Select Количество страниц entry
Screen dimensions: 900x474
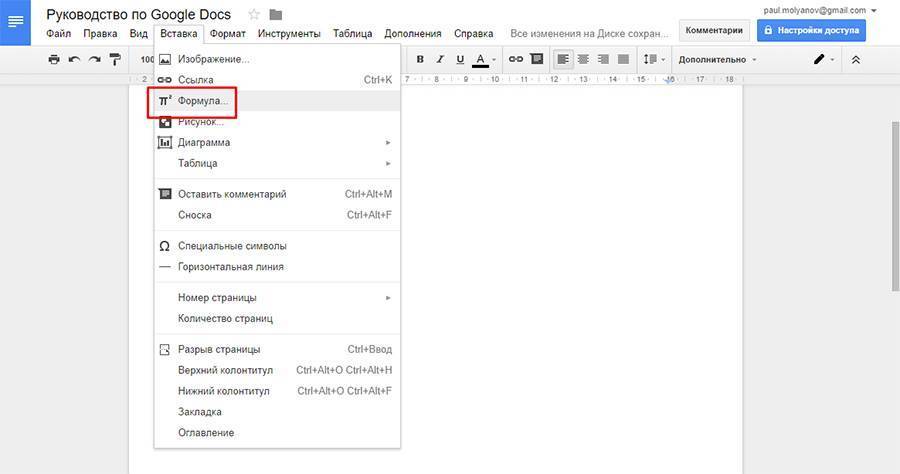point(277,318)
